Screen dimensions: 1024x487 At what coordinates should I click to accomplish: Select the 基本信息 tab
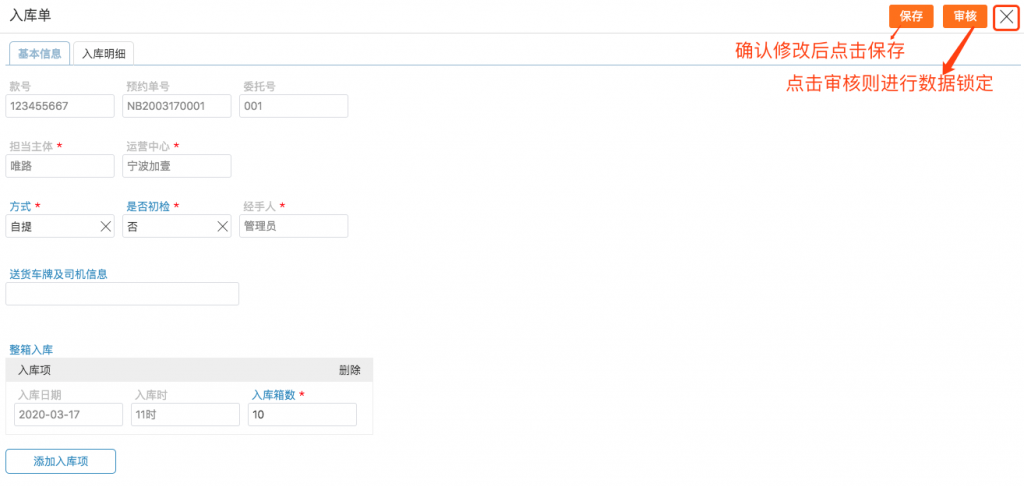click(39, 54)
